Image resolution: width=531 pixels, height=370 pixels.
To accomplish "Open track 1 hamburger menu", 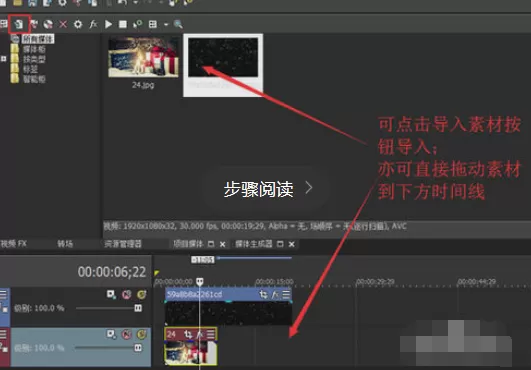I will [3, 294].
